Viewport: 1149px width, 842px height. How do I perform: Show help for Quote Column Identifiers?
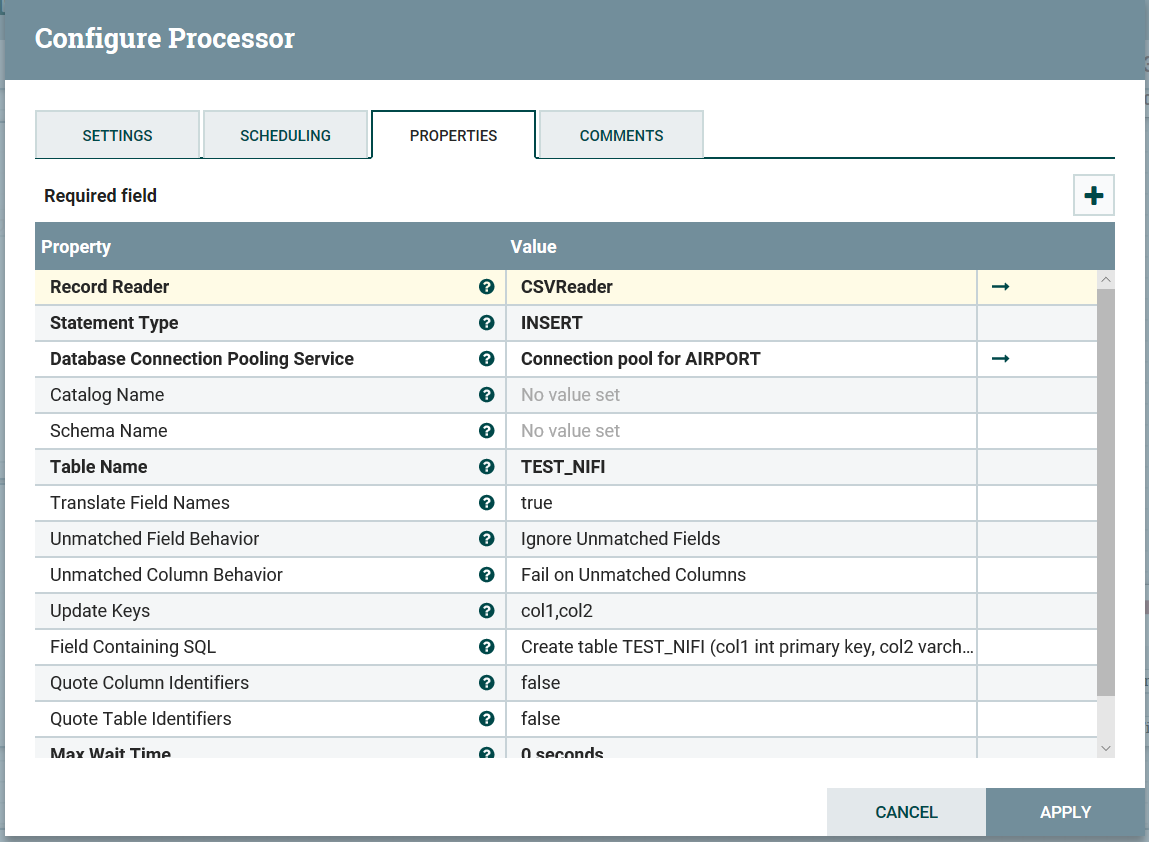[x=487, y=683]
